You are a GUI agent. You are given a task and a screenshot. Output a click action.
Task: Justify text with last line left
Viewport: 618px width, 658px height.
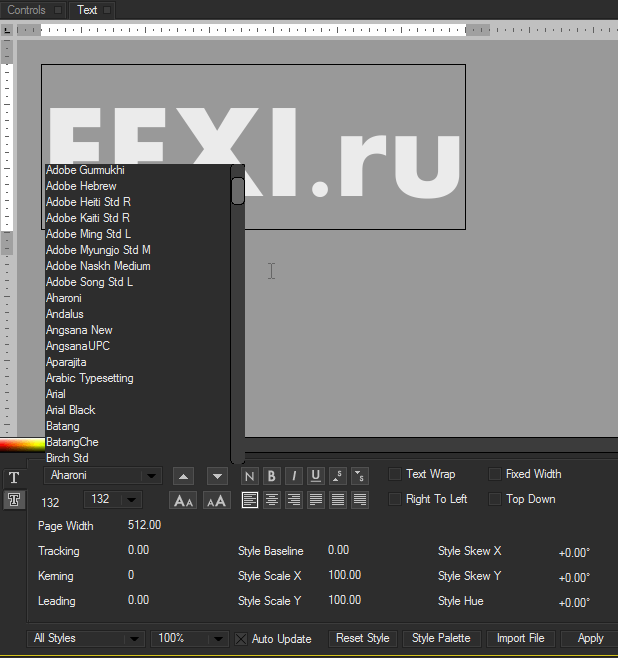(x=316, y=500)
